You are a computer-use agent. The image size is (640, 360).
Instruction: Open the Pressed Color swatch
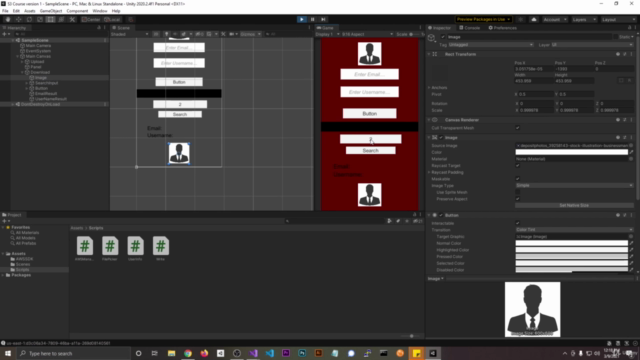[x=571, y=257]
